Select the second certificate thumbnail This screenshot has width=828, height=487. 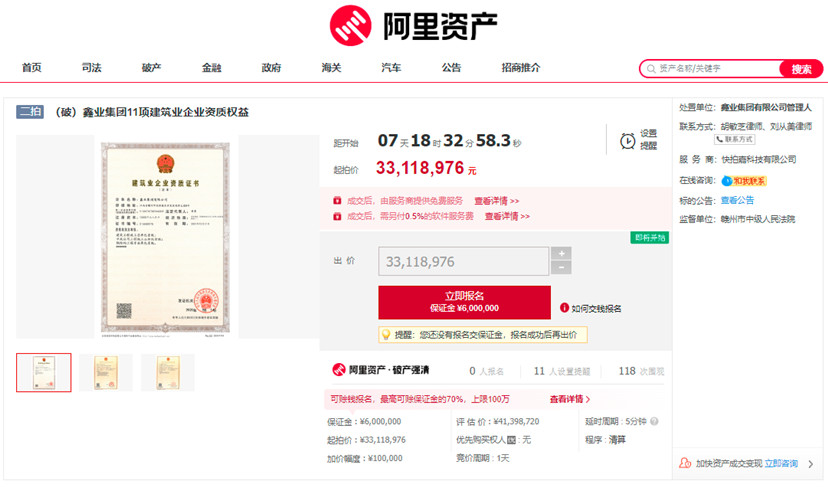pos(106,372)
